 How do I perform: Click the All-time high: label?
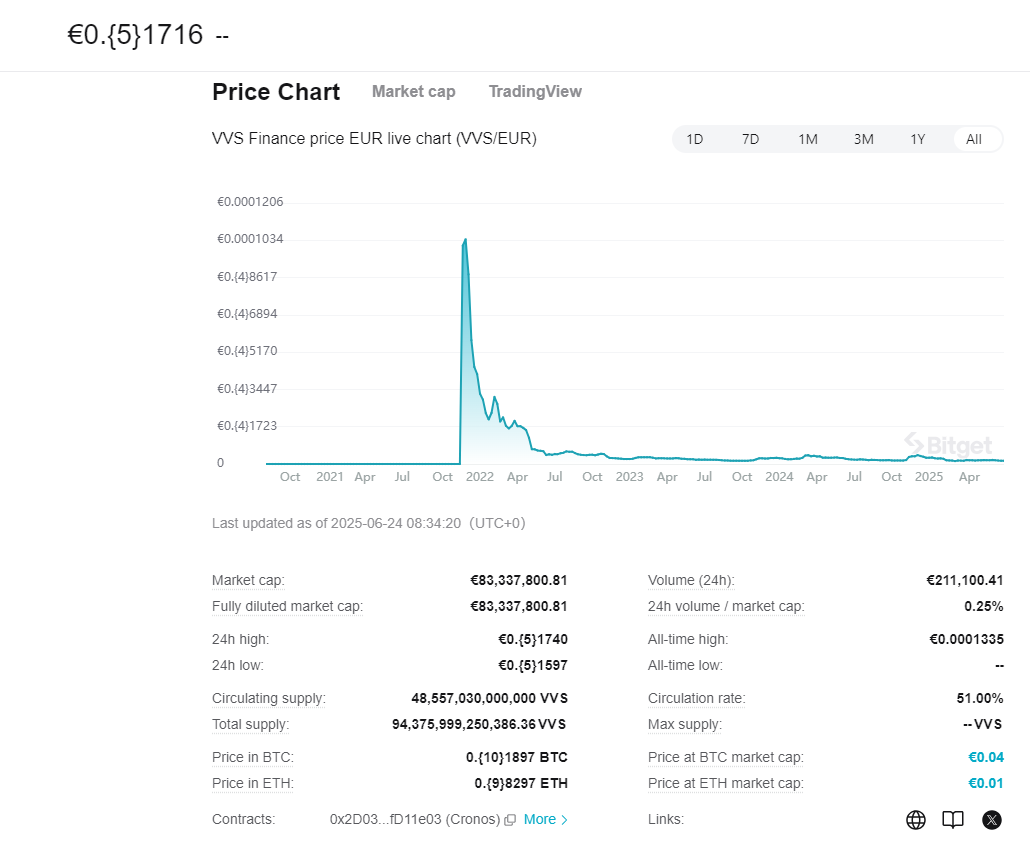688,640
